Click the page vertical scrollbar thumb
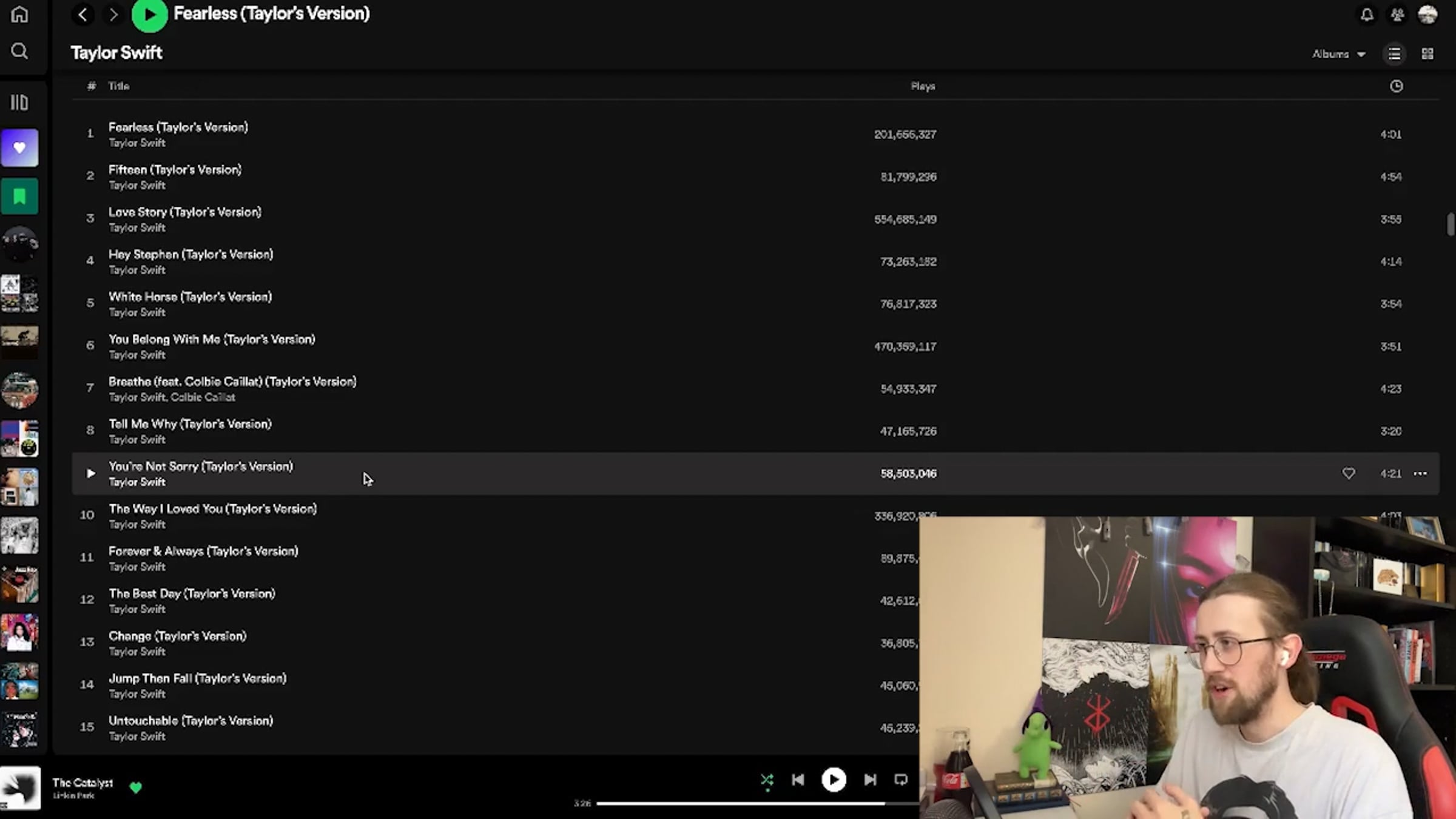 pyautogui.click(x=1451, y=224)
